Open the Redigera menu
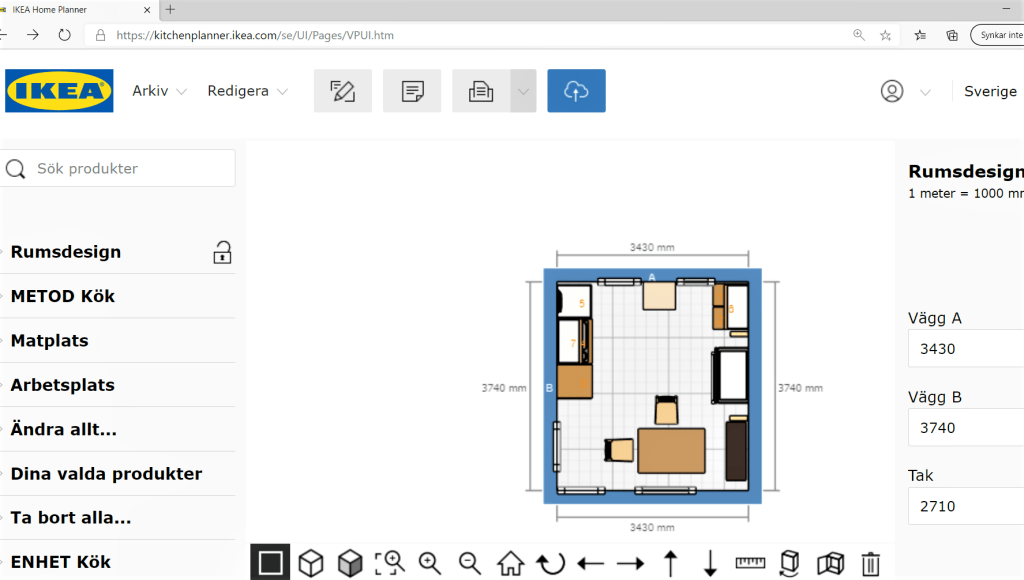Viewport: 1024px width, 580px height. click(x=247, y=91)
